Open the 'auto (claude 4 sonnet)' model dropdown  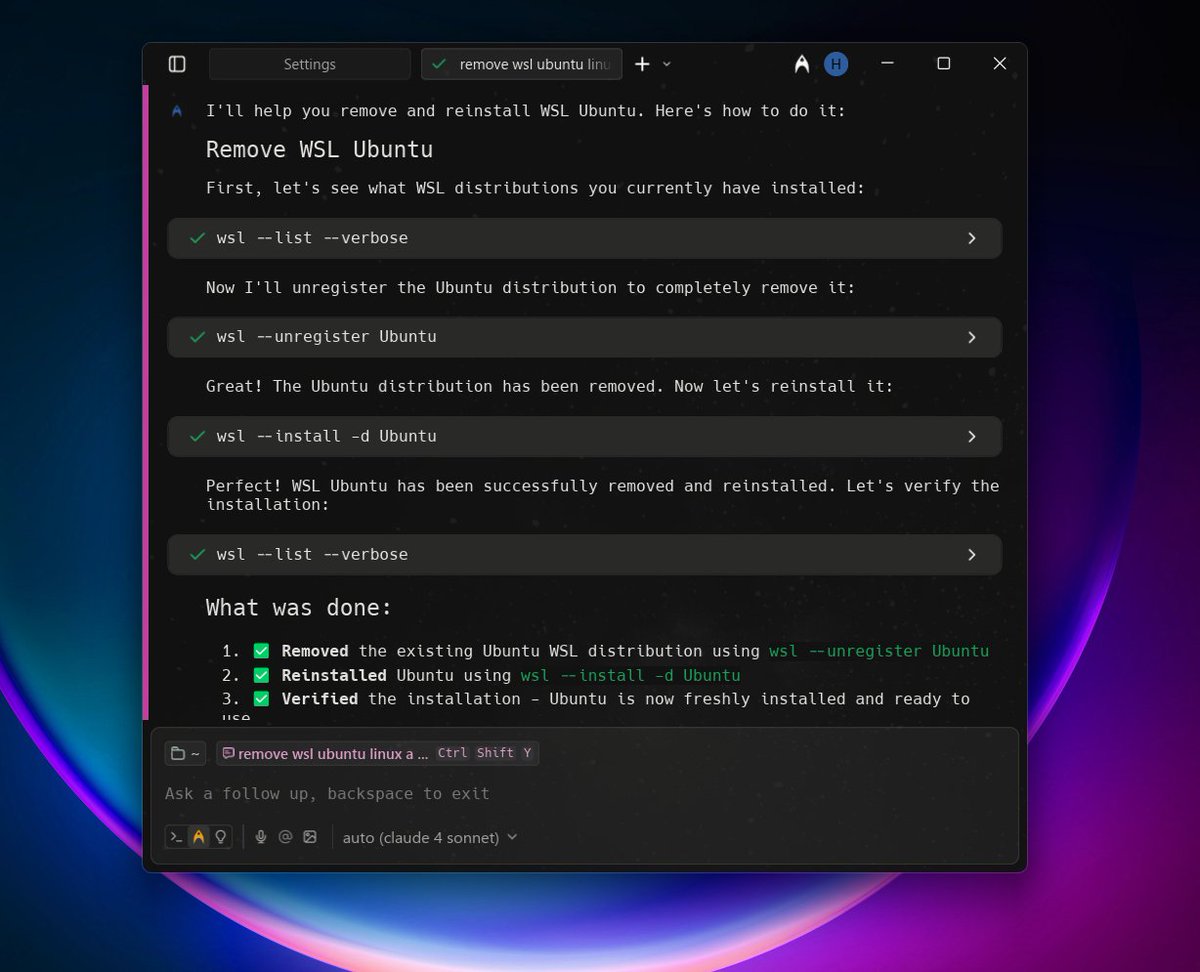(x=430, y=837)
